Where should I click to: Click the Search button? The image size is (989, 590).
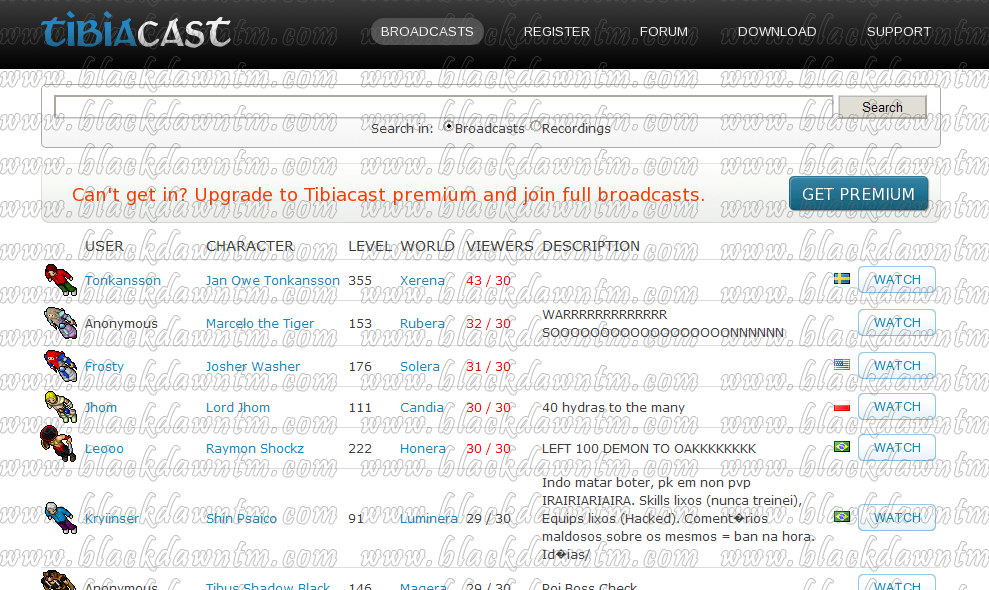(x=882, y=107)
